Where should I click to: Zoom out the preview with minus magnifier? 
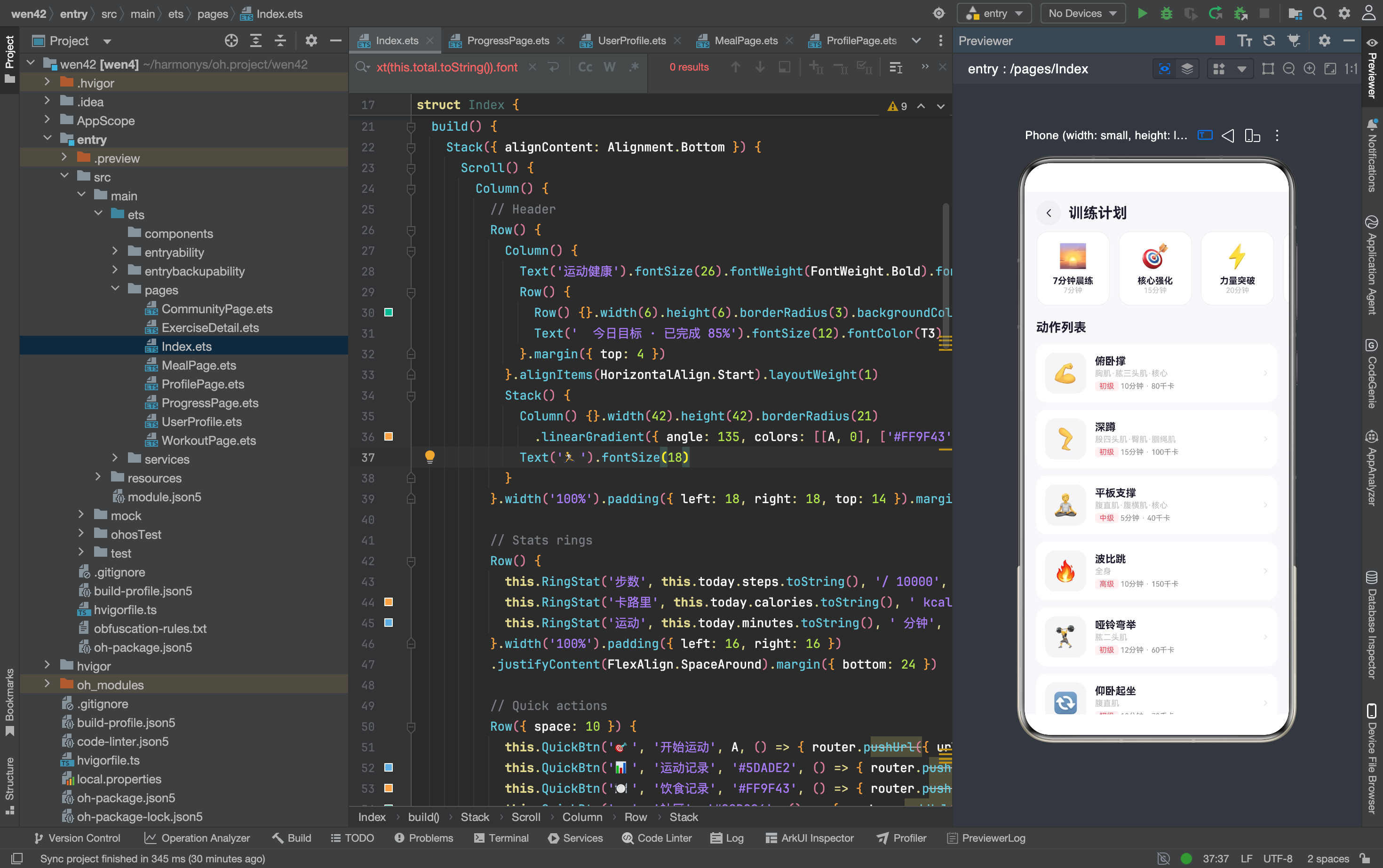point(1289,69)
